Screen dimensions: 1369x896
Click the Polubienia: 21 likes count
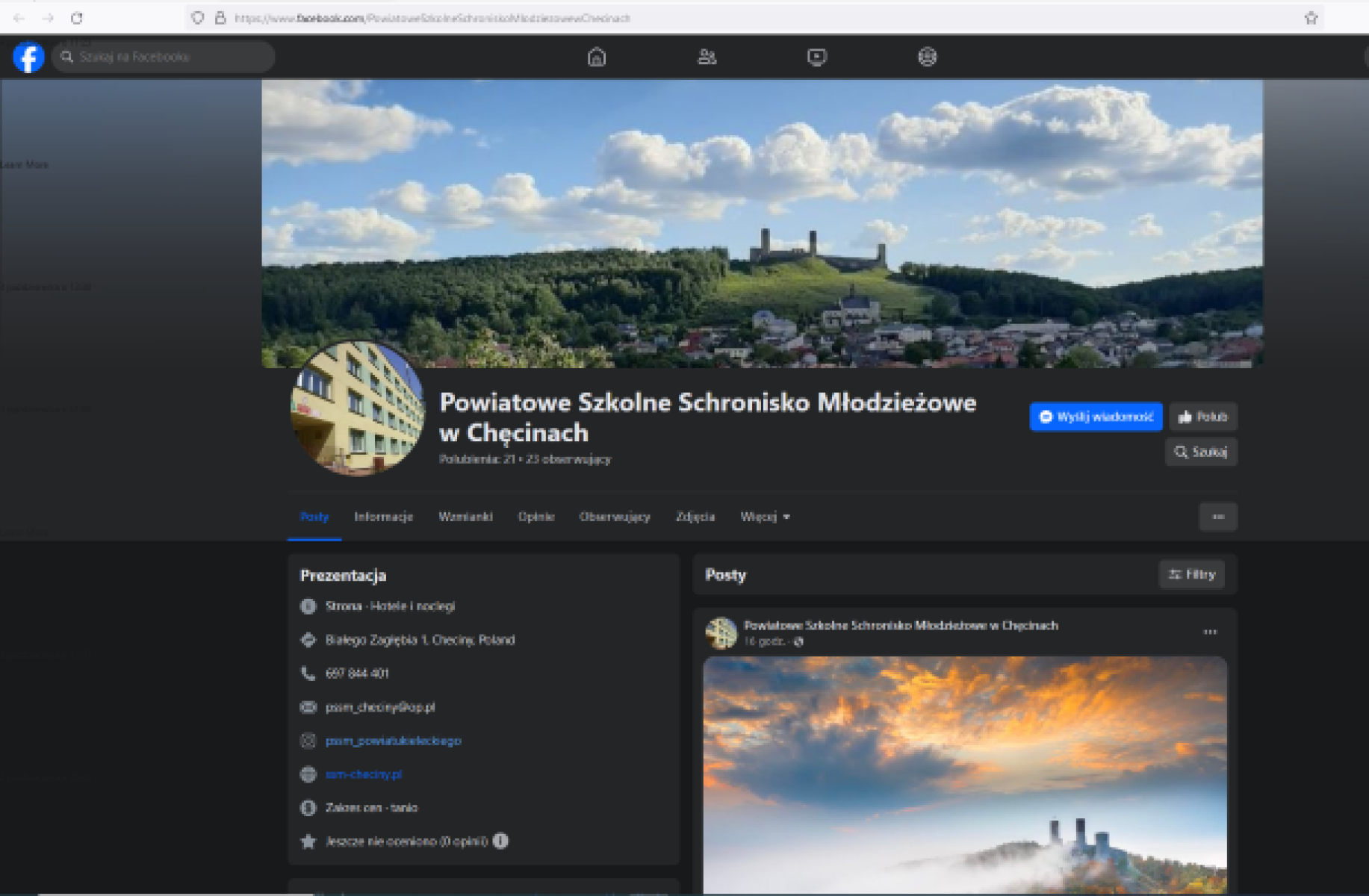[x=476, y=459]
